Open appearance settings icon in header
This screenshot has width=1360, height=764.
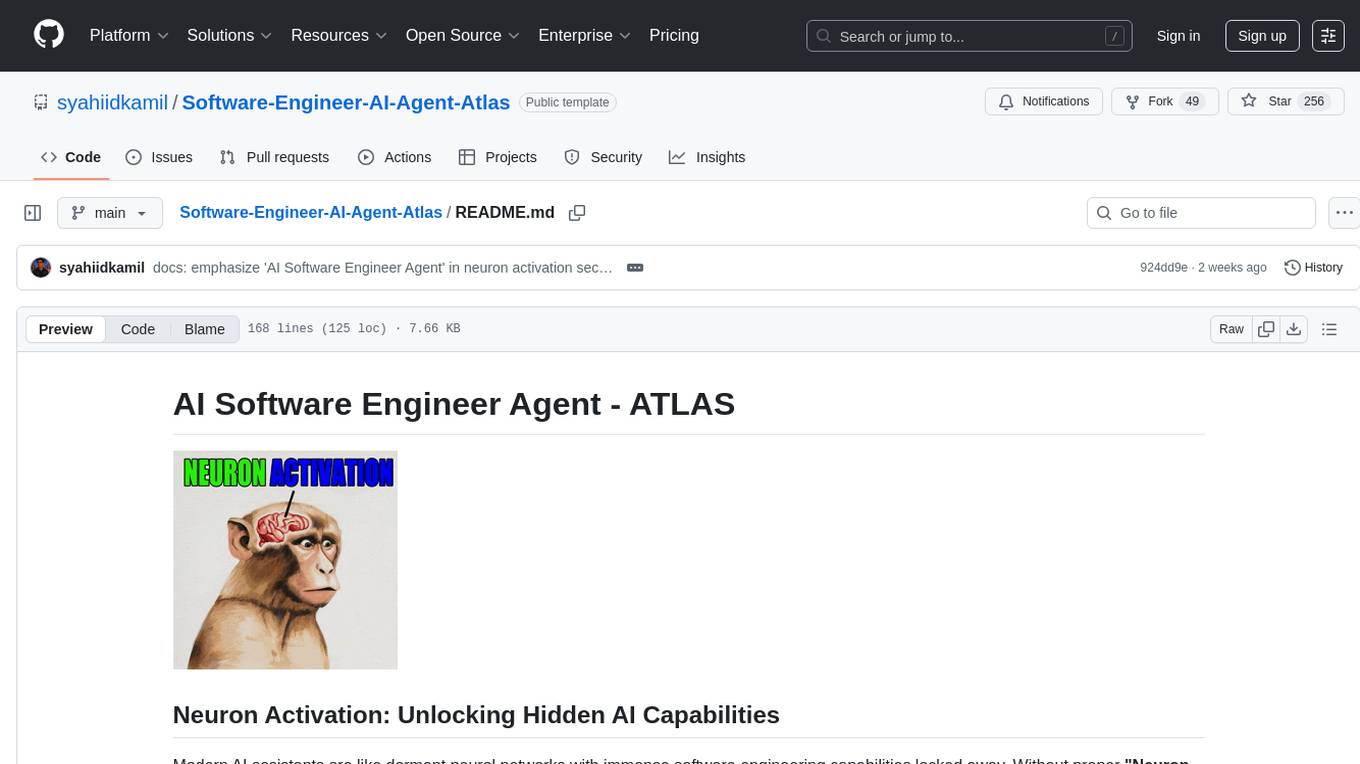[x=1328, y=36]
